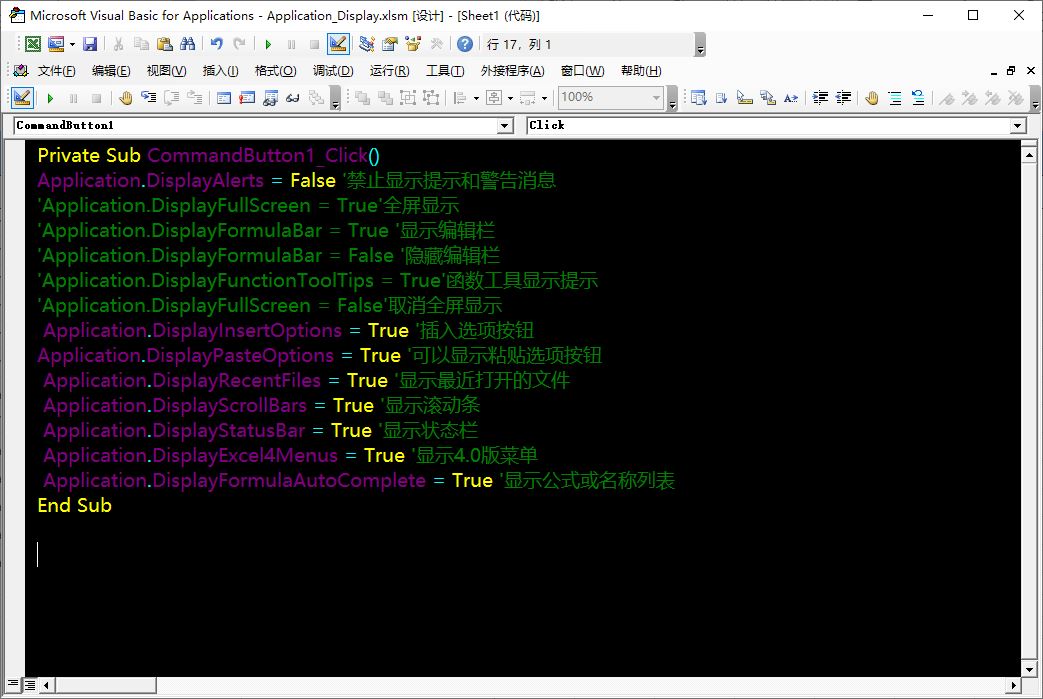This screenshot has width=1043, height=699.
Task: Restore the Sheet1 code window inside VBA
Action: click(x=1011, y=70)
